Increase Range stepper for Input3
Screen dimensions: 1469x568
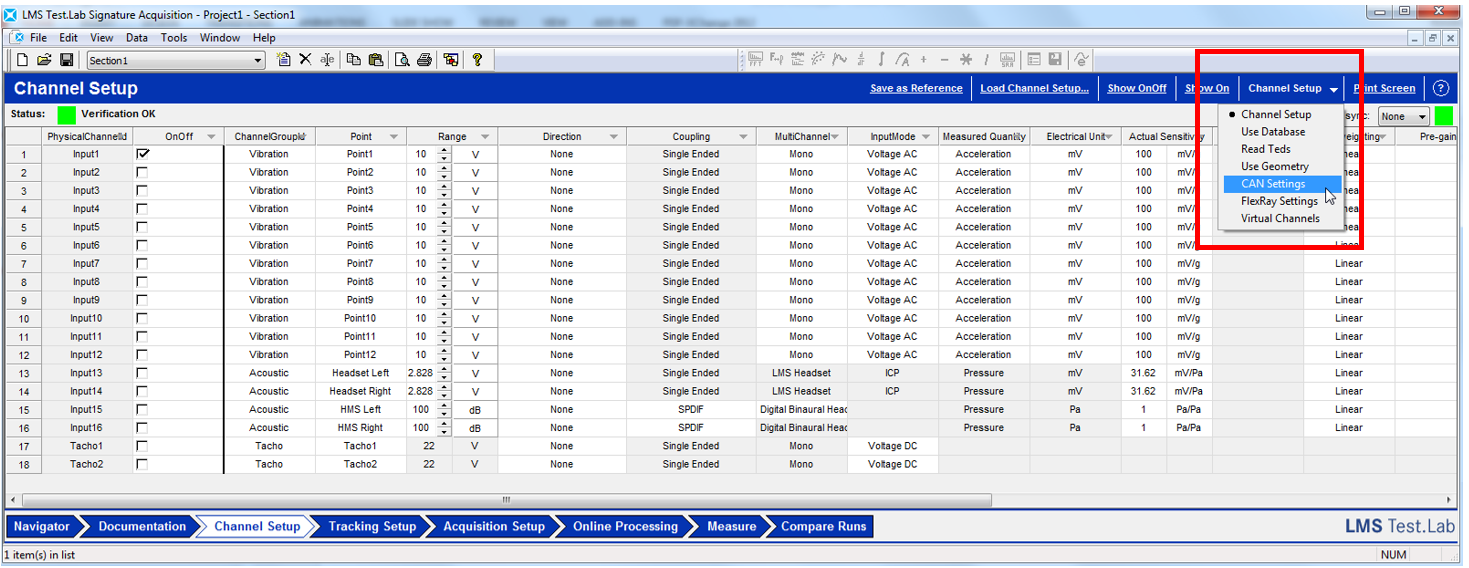[x=444, y=187]
